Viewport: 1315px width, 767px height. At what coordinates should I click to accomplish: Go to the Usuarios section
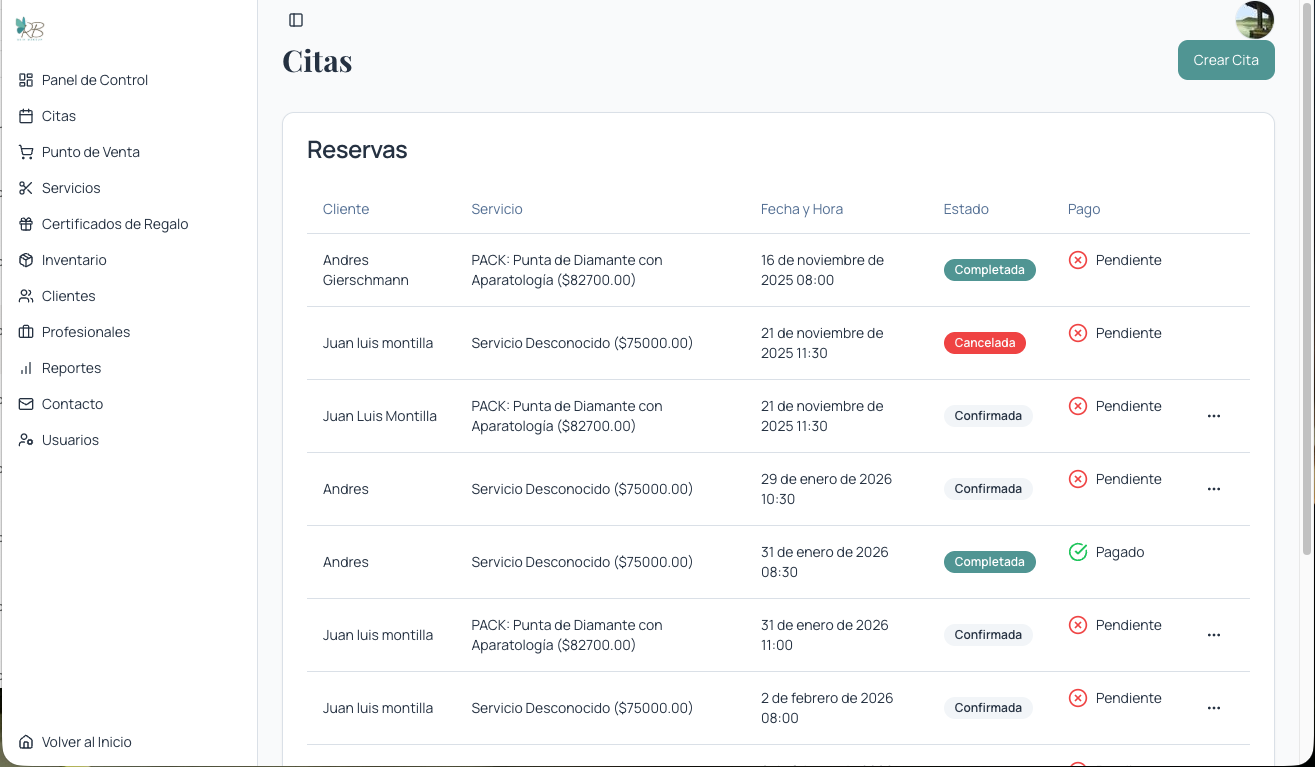coord(70,440)
